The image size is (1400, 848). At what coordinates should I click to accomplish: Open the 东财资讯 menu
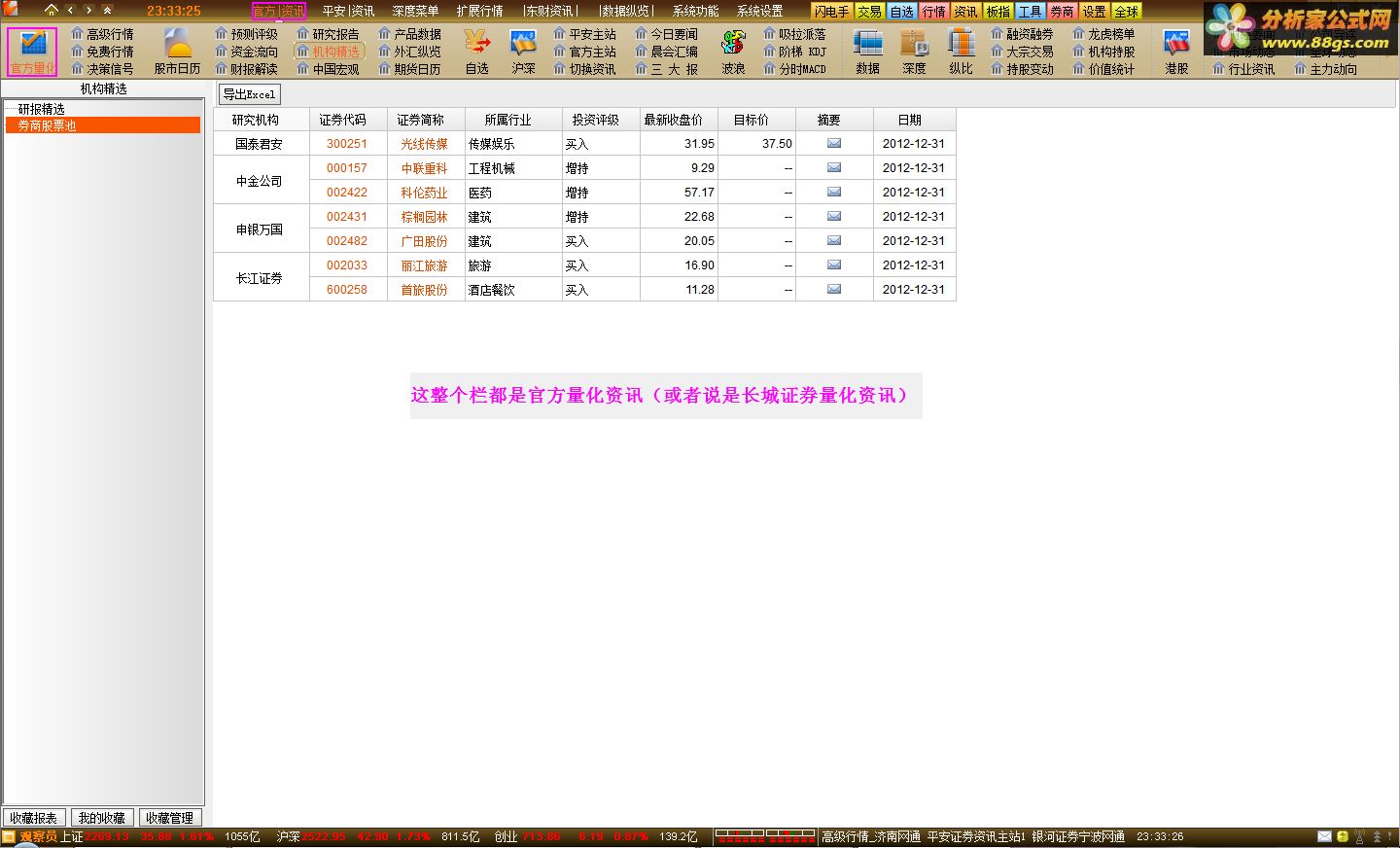(550, 11)
